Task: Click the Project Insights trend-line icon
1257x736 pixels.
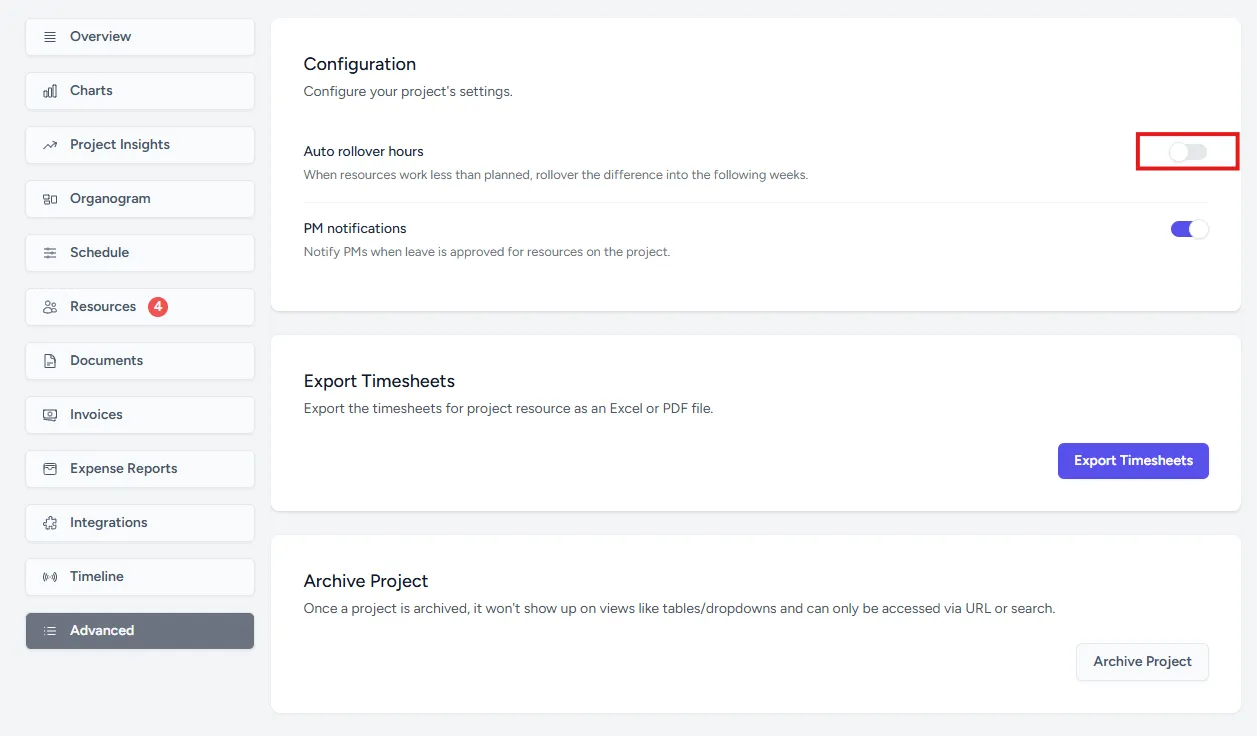Action: coord(50,145)
